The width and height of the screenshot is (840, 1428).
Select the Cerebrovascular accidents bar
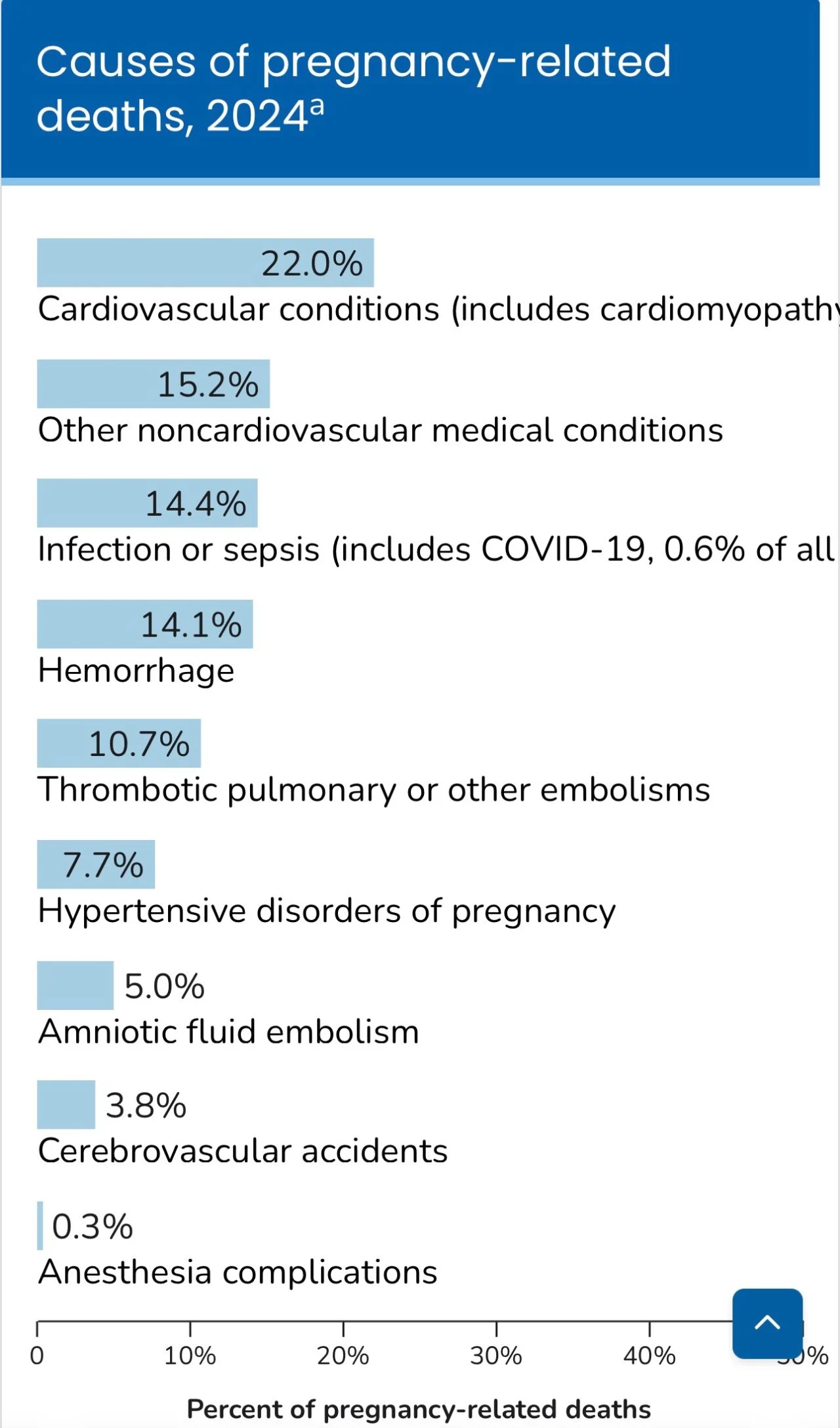click(x=66, y=1104)
